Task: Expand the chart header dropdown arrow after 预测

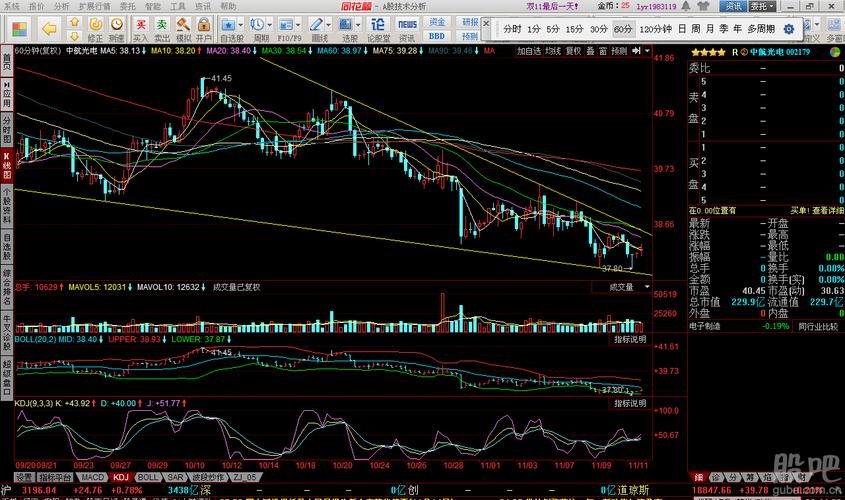Action: [x=647, y=51]
